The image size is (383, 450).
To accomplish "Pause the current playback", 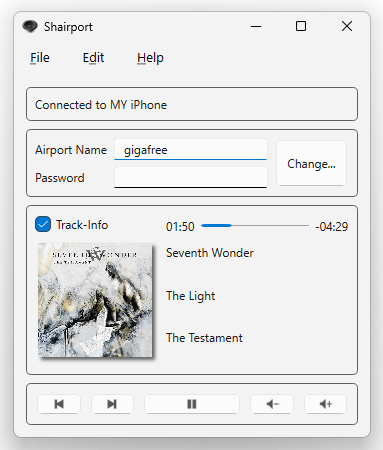I will 192,404.
